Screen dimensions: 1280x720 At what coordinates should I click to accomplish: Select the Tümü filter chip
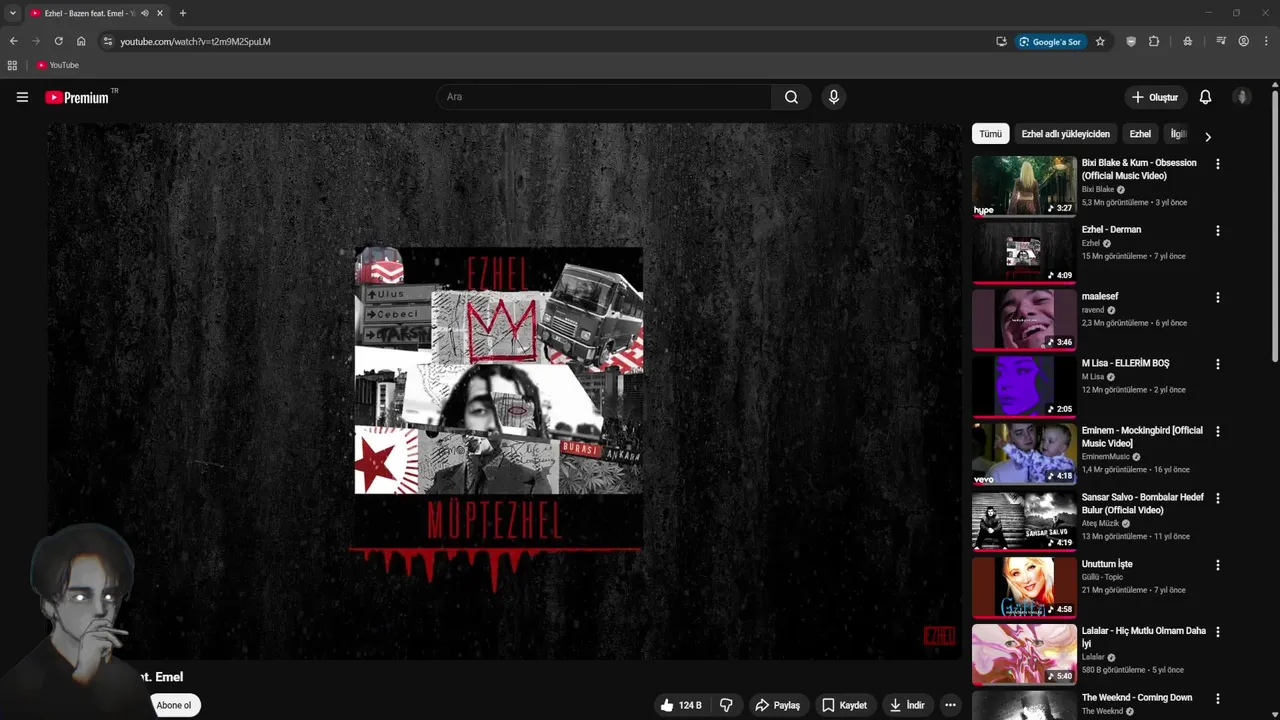[x=990, y=134]
